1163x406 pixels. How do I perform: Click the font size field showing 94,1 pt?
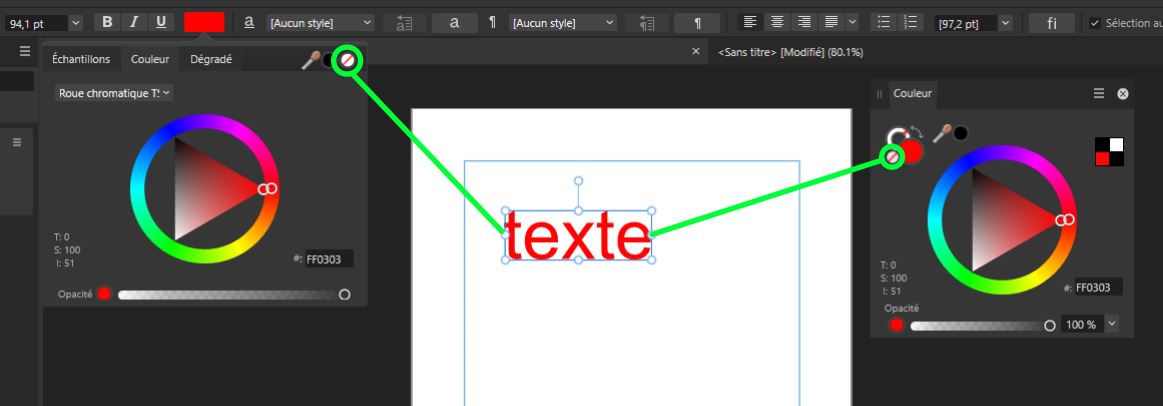coord(36,23)
